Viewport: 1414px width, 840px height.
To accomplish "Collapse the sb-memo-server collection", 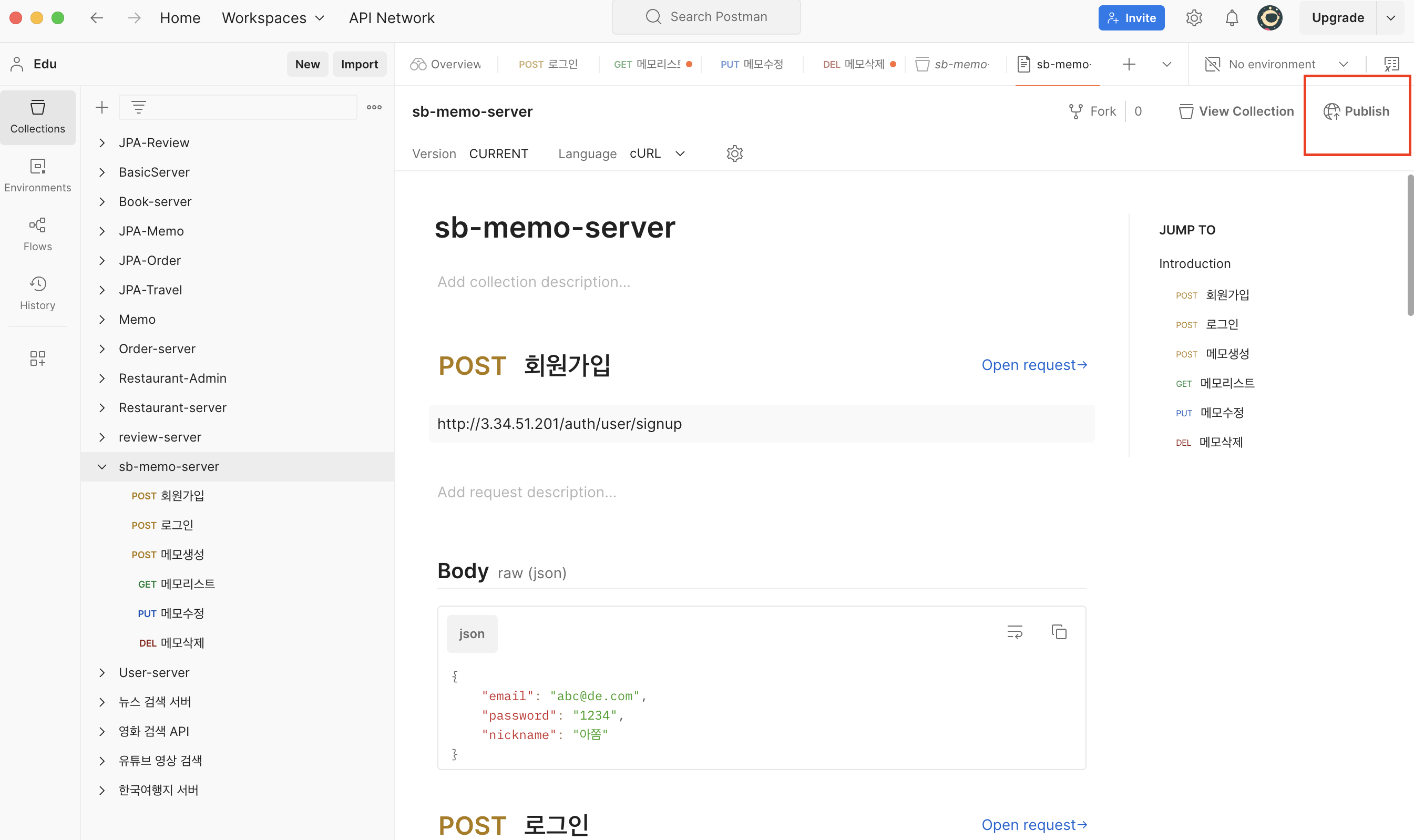I will (x=102, y=466).
